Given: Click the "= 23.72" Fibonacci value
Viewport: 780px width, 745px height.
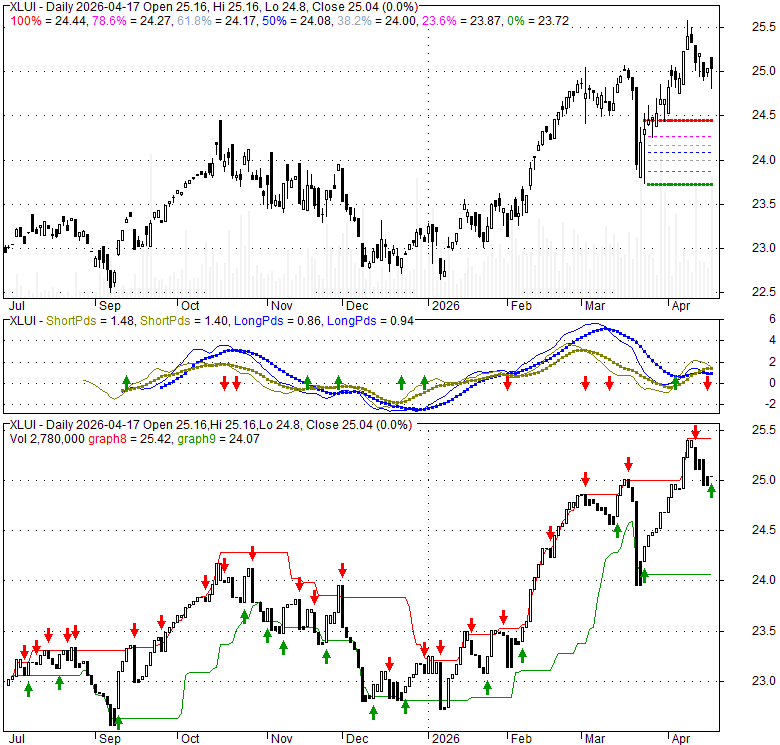Looking at the screenshot, I should pyautogui.click(x=548, y=21).
